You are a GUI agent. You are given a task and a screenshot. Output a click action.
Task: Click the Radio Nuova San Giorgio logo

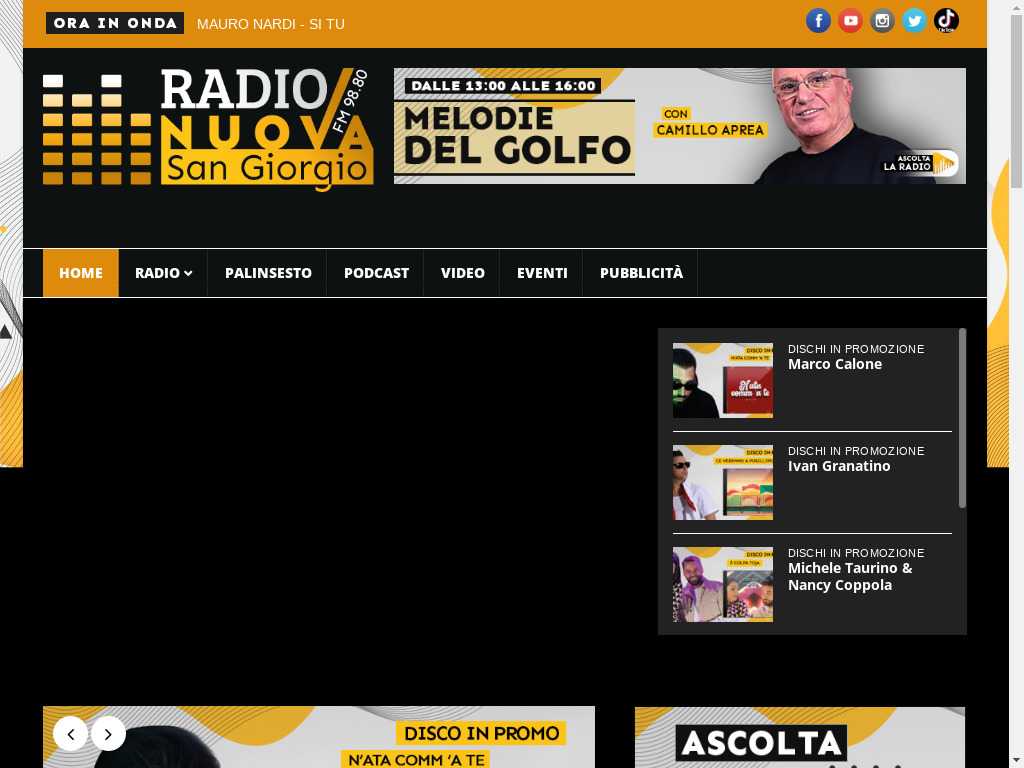click(x=208, y=128)
